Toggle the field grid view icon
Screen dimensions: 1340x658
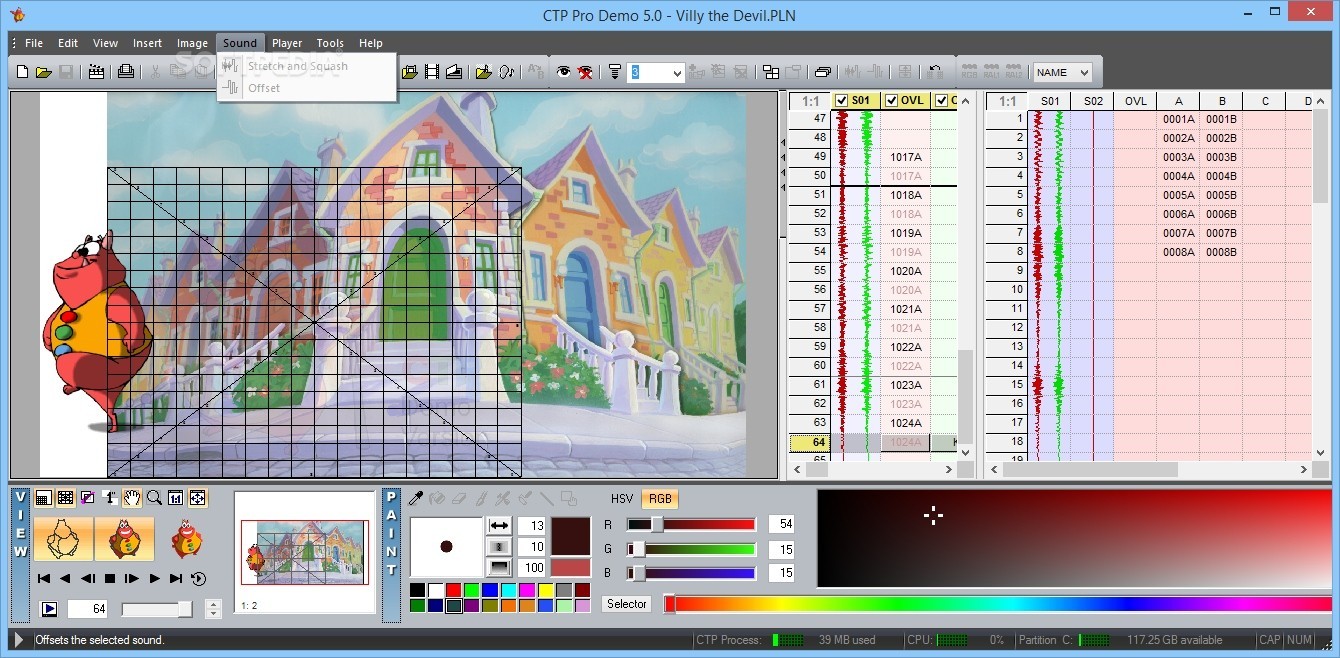point(66,497)
